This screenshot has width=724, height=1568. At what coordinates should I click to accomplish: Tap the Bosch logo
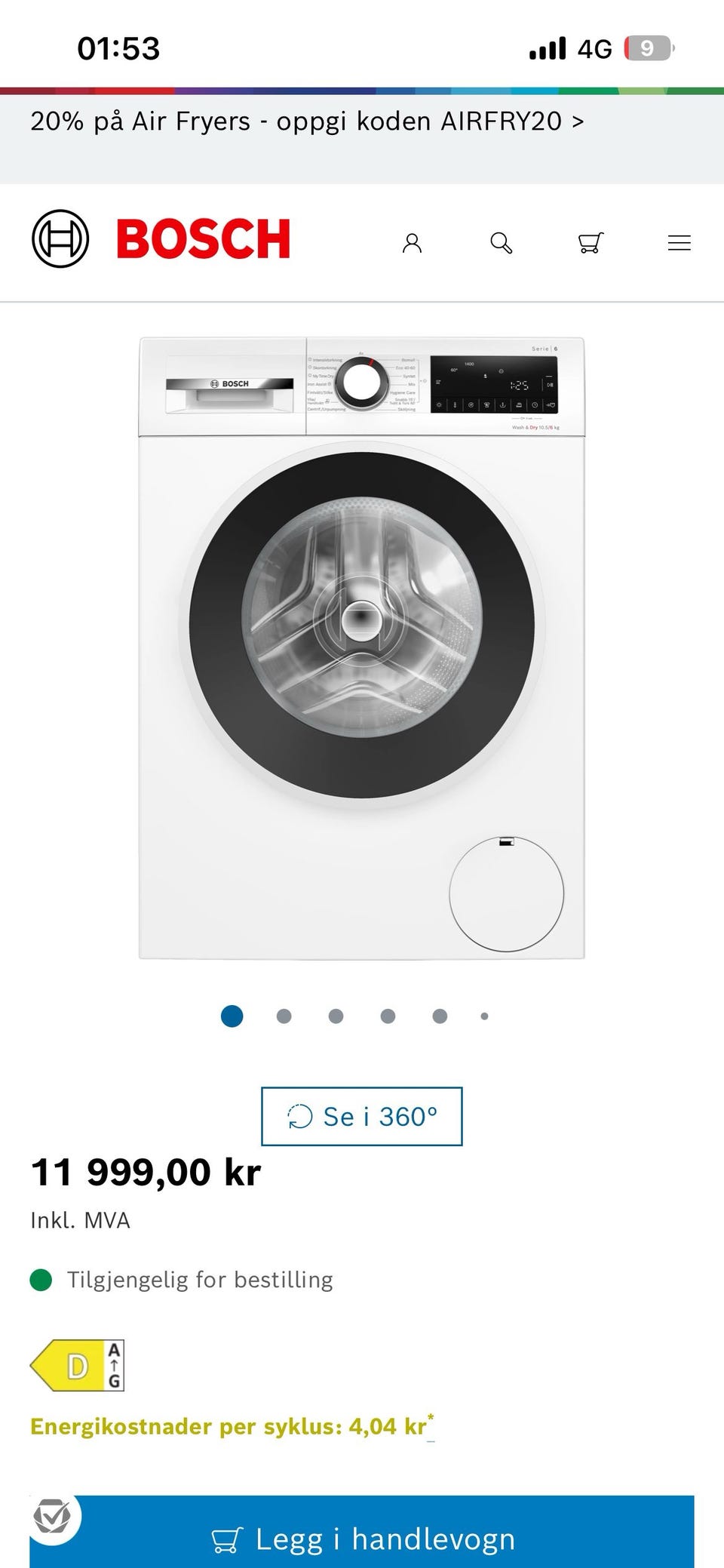point(161,238)
